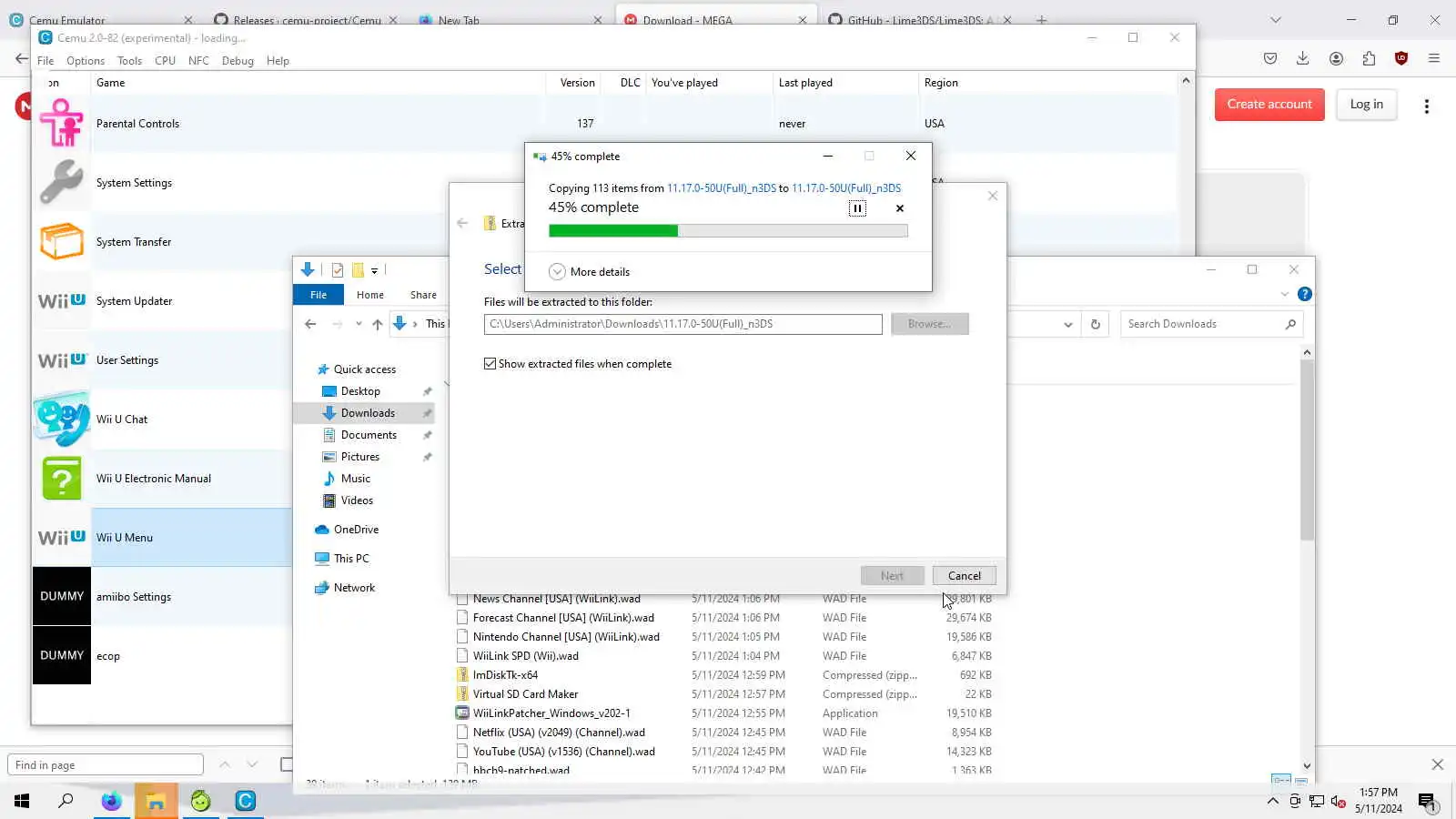1456x819 pixels.
Task: Open the Options menu in Cemu
Action: coord(86,61)
